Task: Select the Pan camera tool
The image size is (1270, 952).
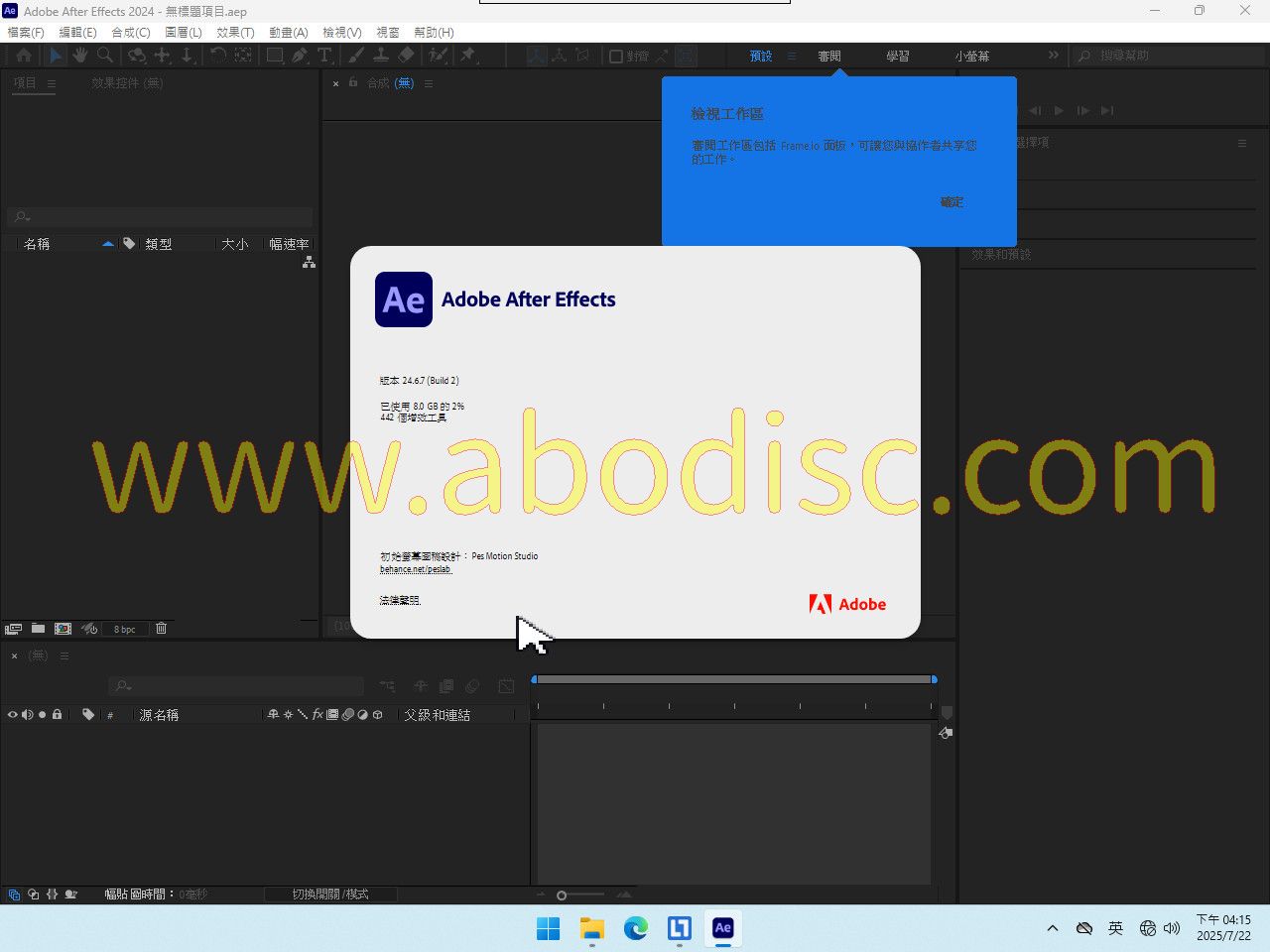Action: tap(162, 56)
